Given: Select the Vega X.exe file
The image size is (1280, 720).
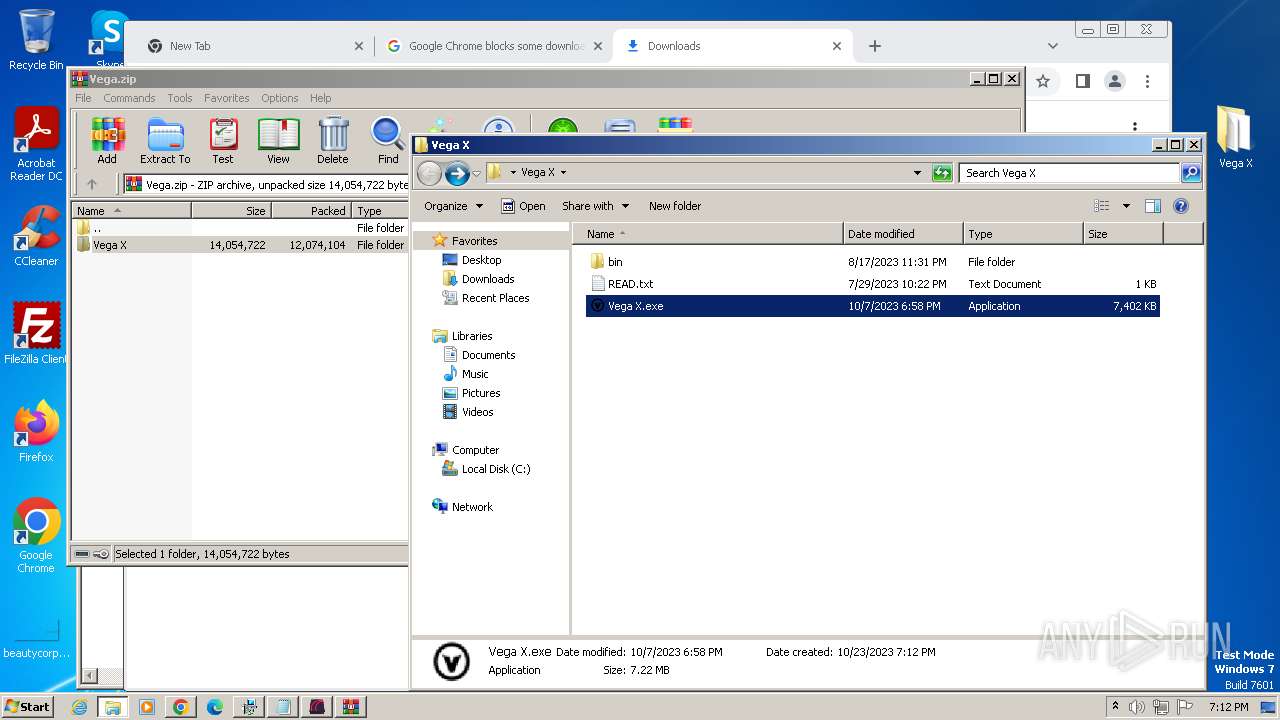Looking at the screenshot, I should 872,306.
